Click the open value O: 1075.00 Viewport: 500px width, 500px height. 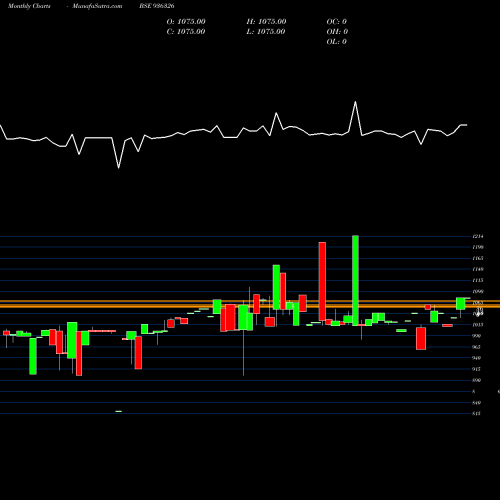pyautogui.click(x=186, y=22)
